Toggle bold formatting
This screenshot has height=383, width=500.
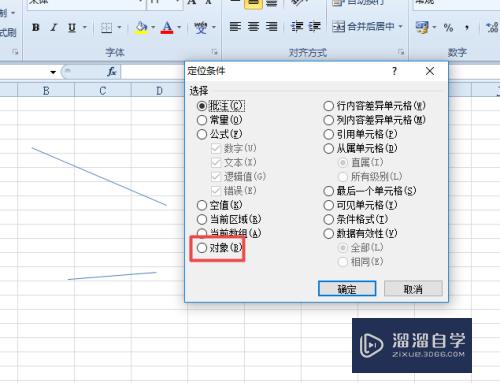click(x=36, y=27)
